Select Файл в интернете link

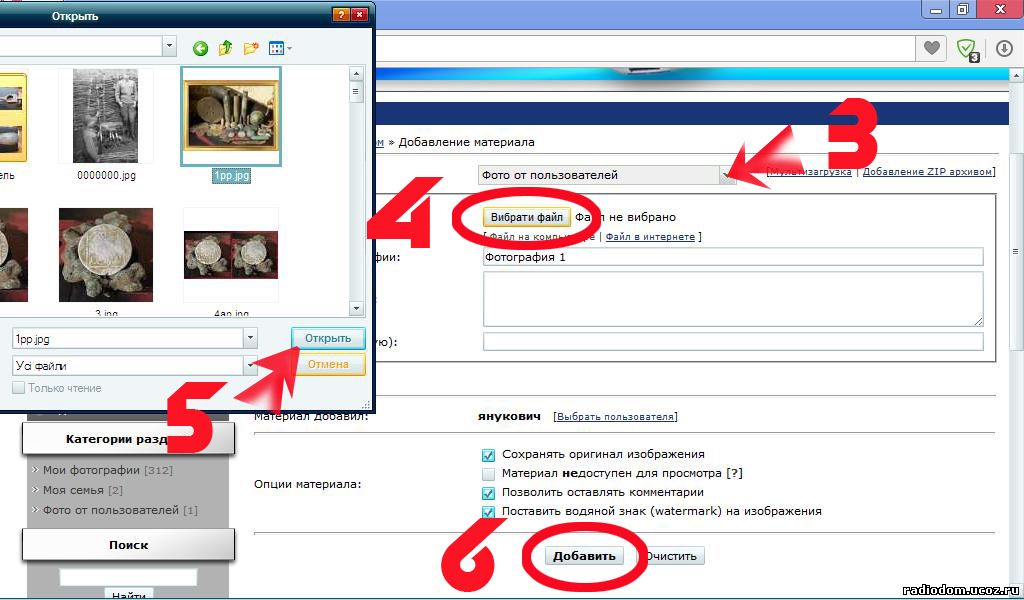pyautogui.click(x=650, y=237)
